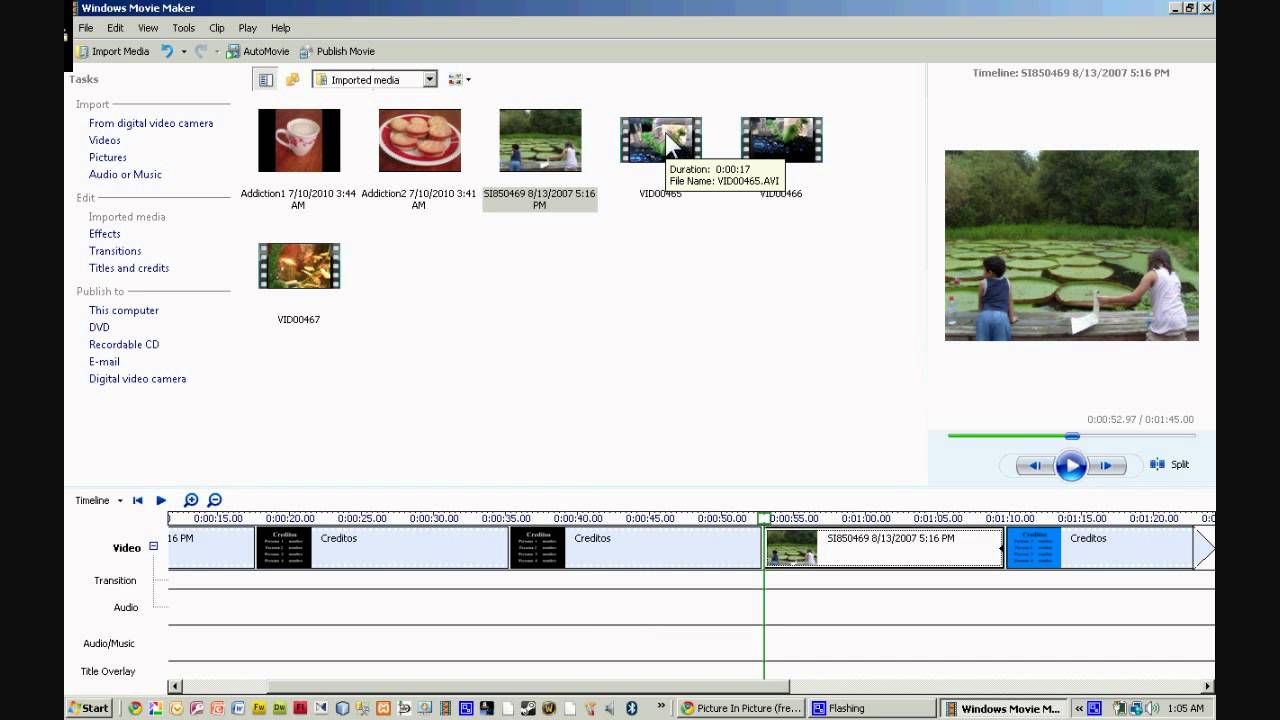The image size is (1280, 720).
Task: Open the Effects task link
Action: (x=105, y=234)
